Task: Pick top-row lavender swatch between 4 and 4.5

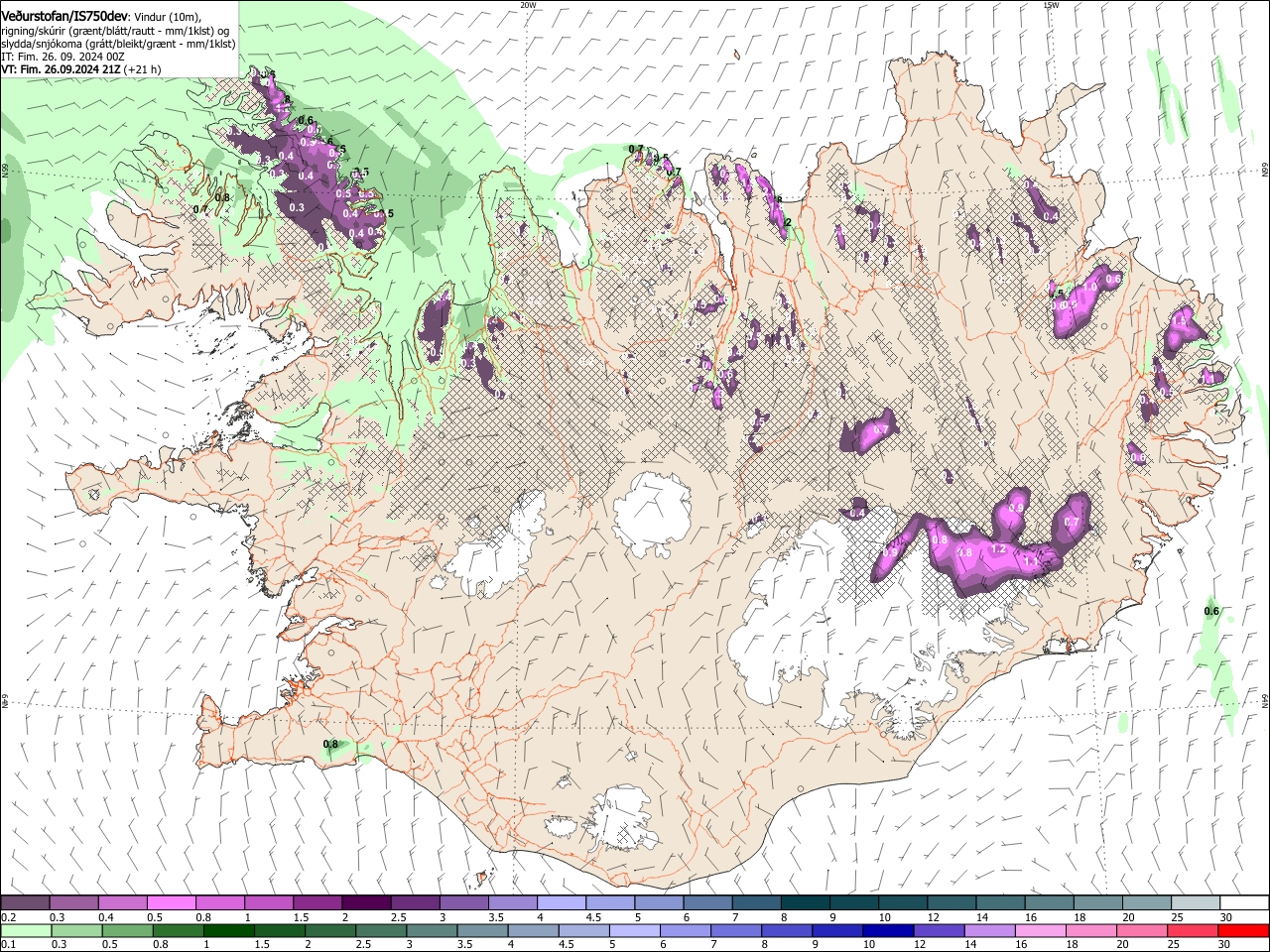Action: pos(562,903)
